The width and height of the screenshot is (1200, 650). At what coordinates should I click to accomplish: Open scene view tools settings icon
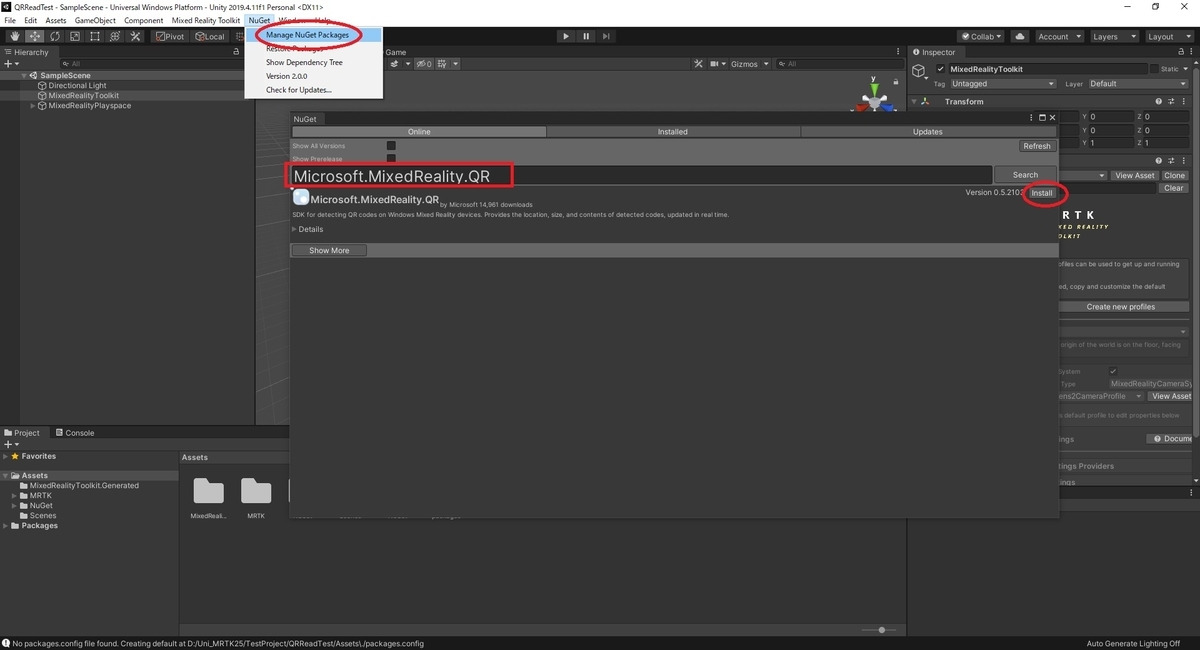point(700,64)
